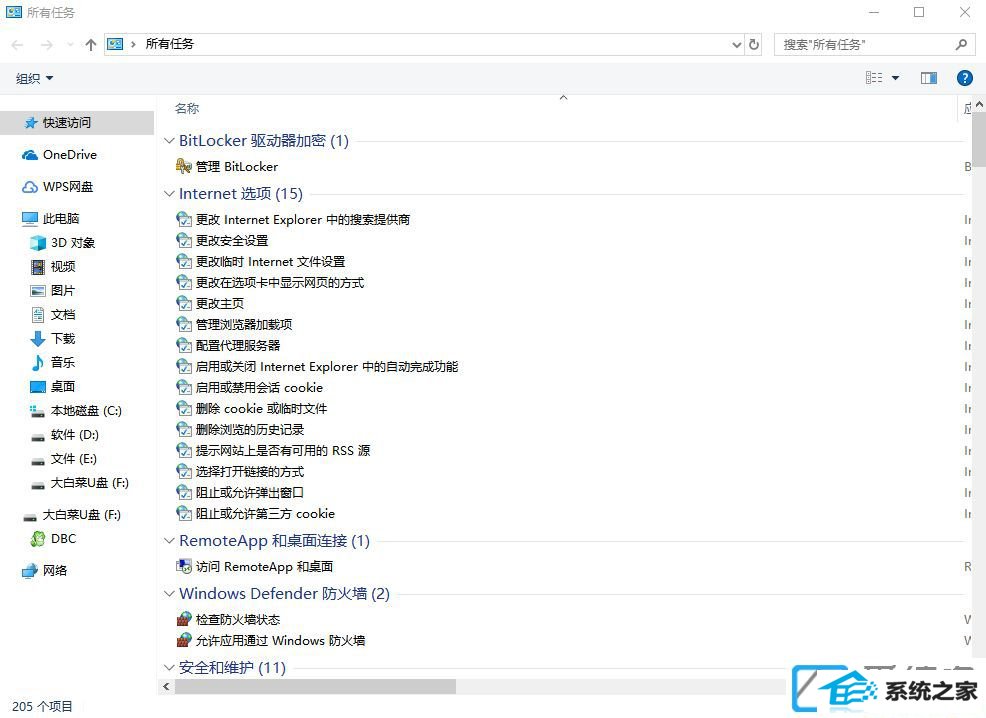The height and width of the screenshot is (718, 986).
Task: Expand the address bar history dropdown
Action: tap(737, 45)
